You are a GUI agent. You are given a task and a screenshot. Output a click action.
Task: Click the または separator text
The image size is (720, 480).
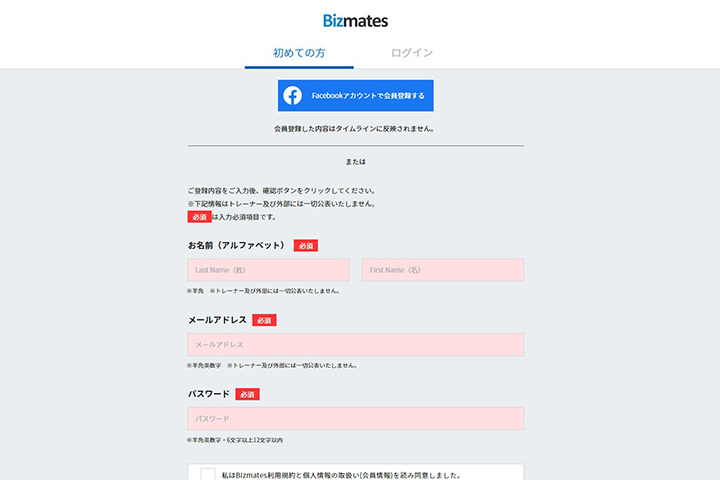pos(355,162)
